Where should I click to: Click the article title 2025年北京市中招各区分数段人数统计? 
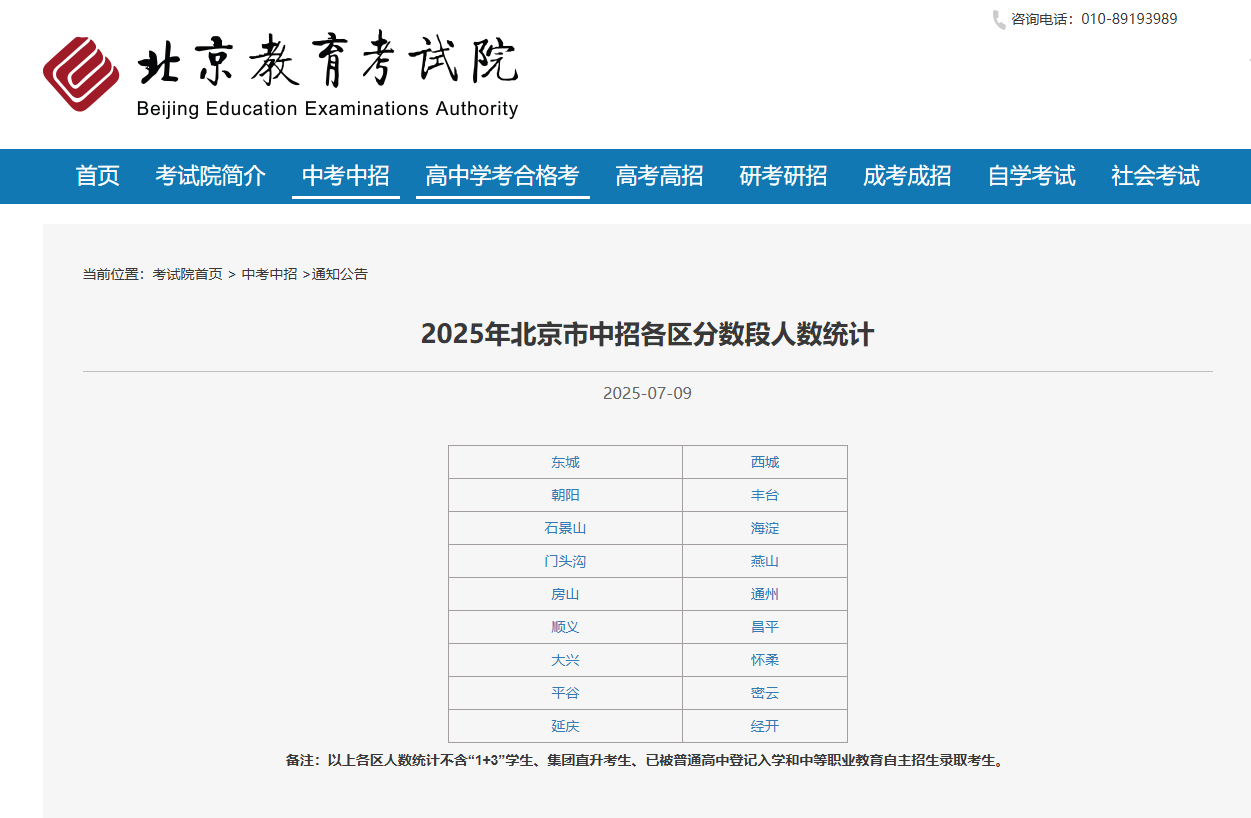(647, 334)
